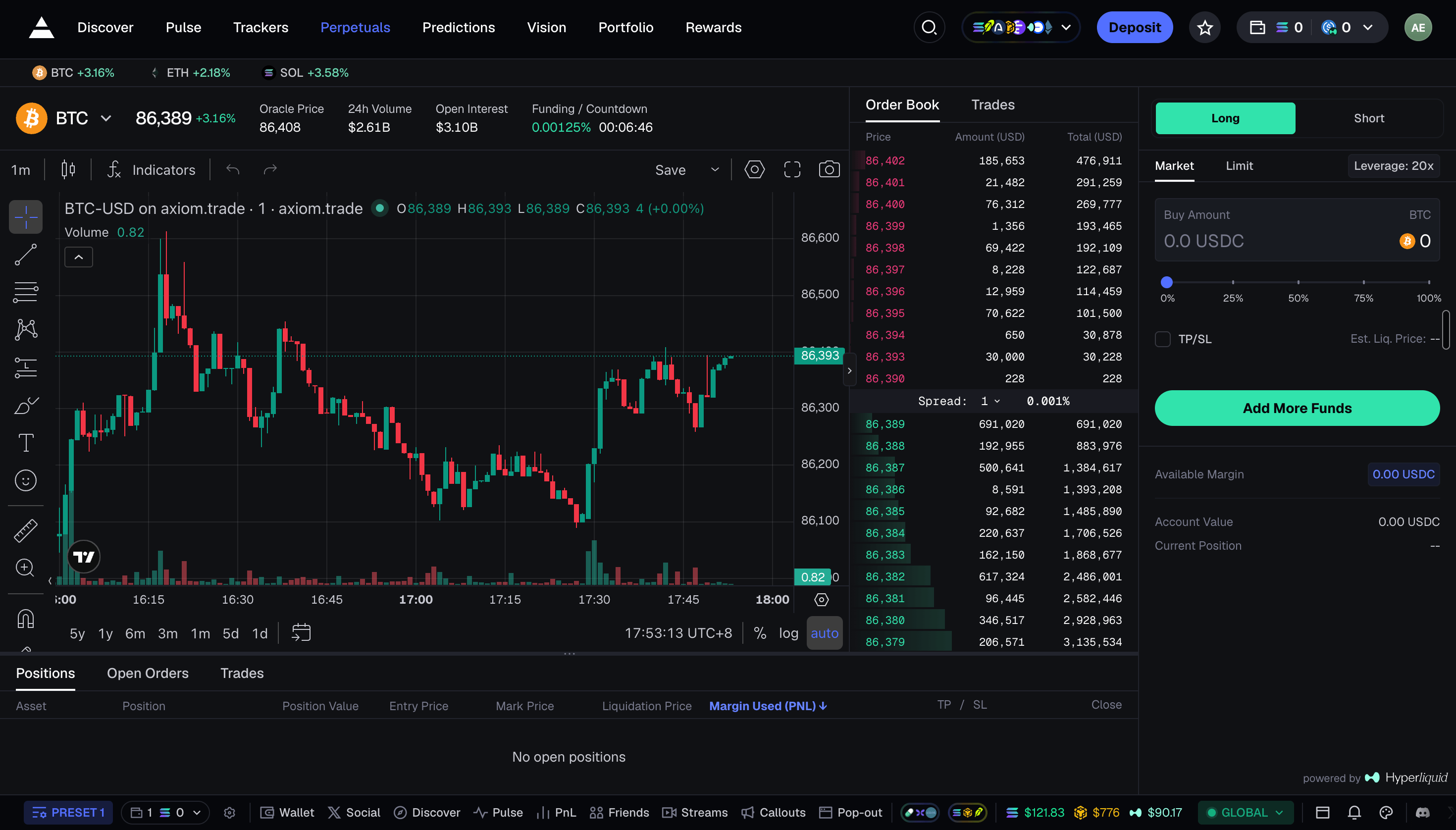Switch to the Open Orders tab
The image size is (1456, 830).
(148, 673)
